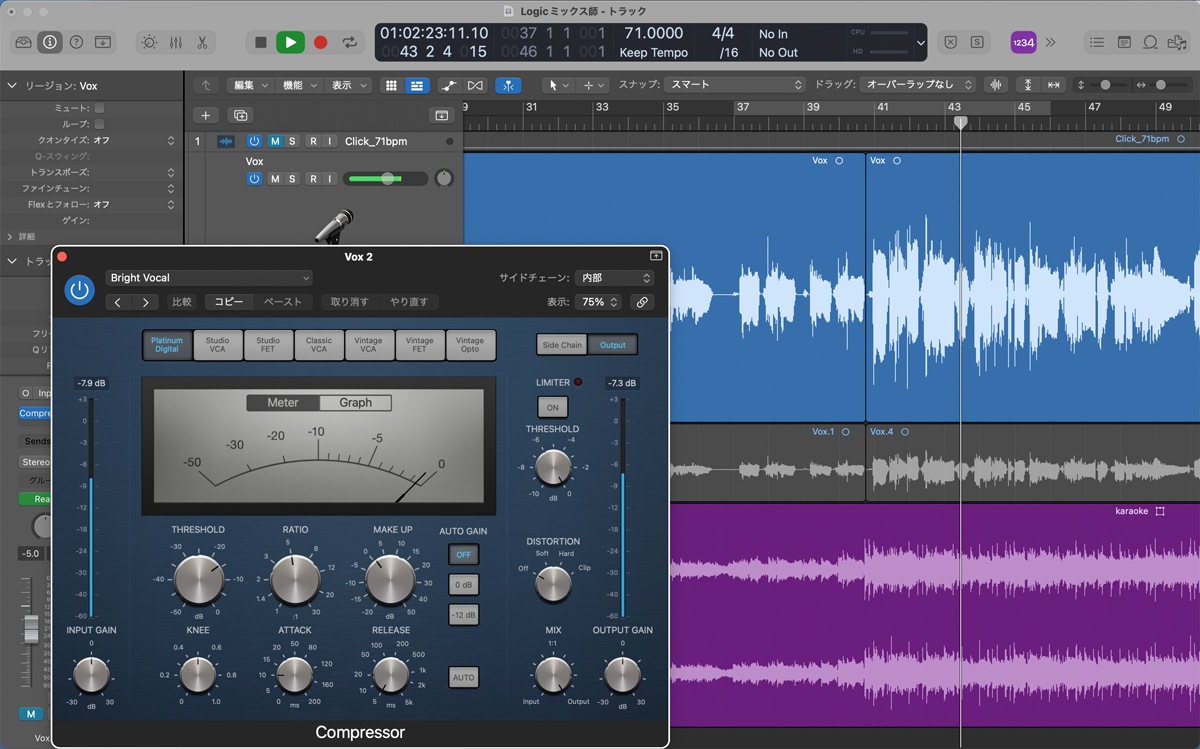Open the Bright Vocal preset dropdown
The height and width of the screenshot is (749, 1200).
click(209, 278)
